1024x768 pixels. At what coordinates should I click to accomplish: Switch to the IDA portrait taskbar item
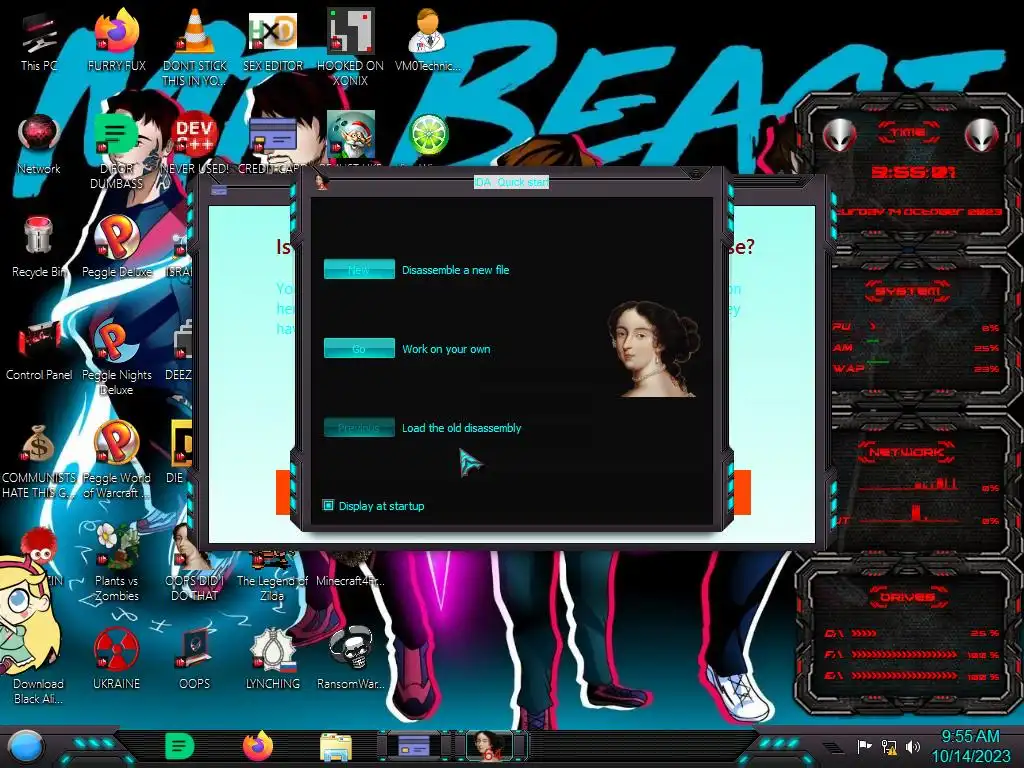pos(491,746)
